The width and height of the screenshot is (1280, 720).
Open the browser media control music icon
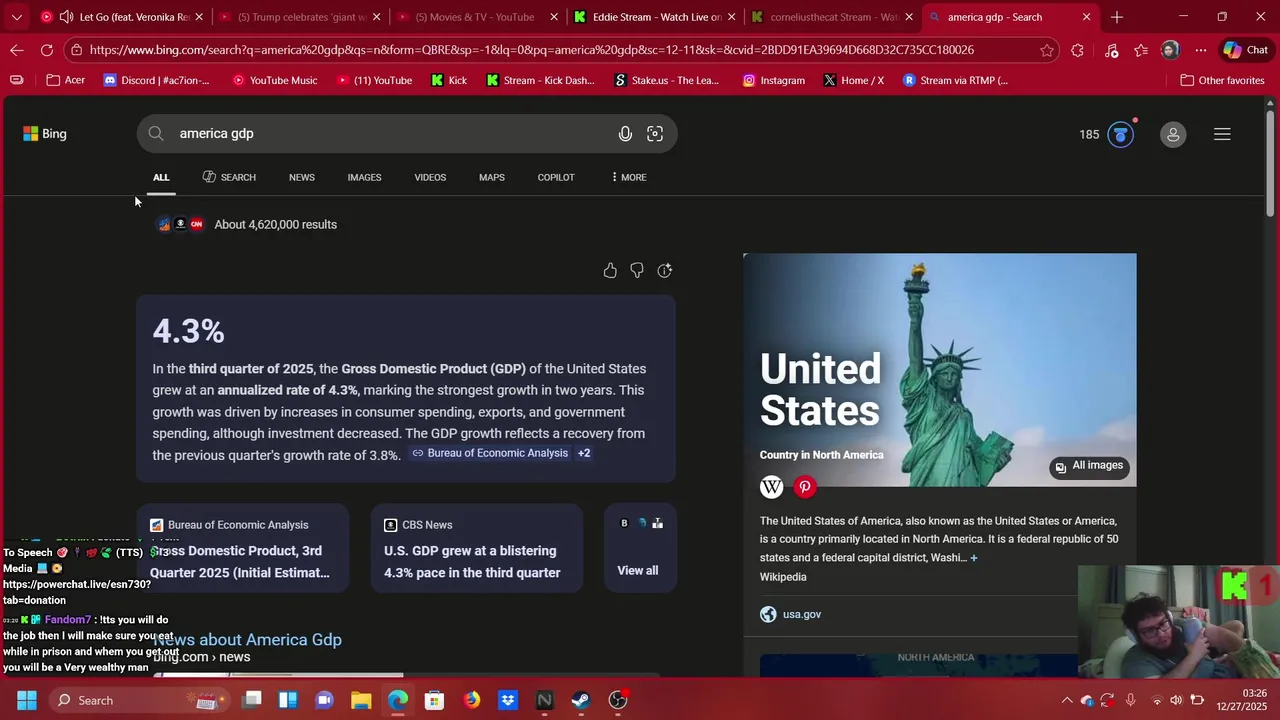tap(1111, 50)
